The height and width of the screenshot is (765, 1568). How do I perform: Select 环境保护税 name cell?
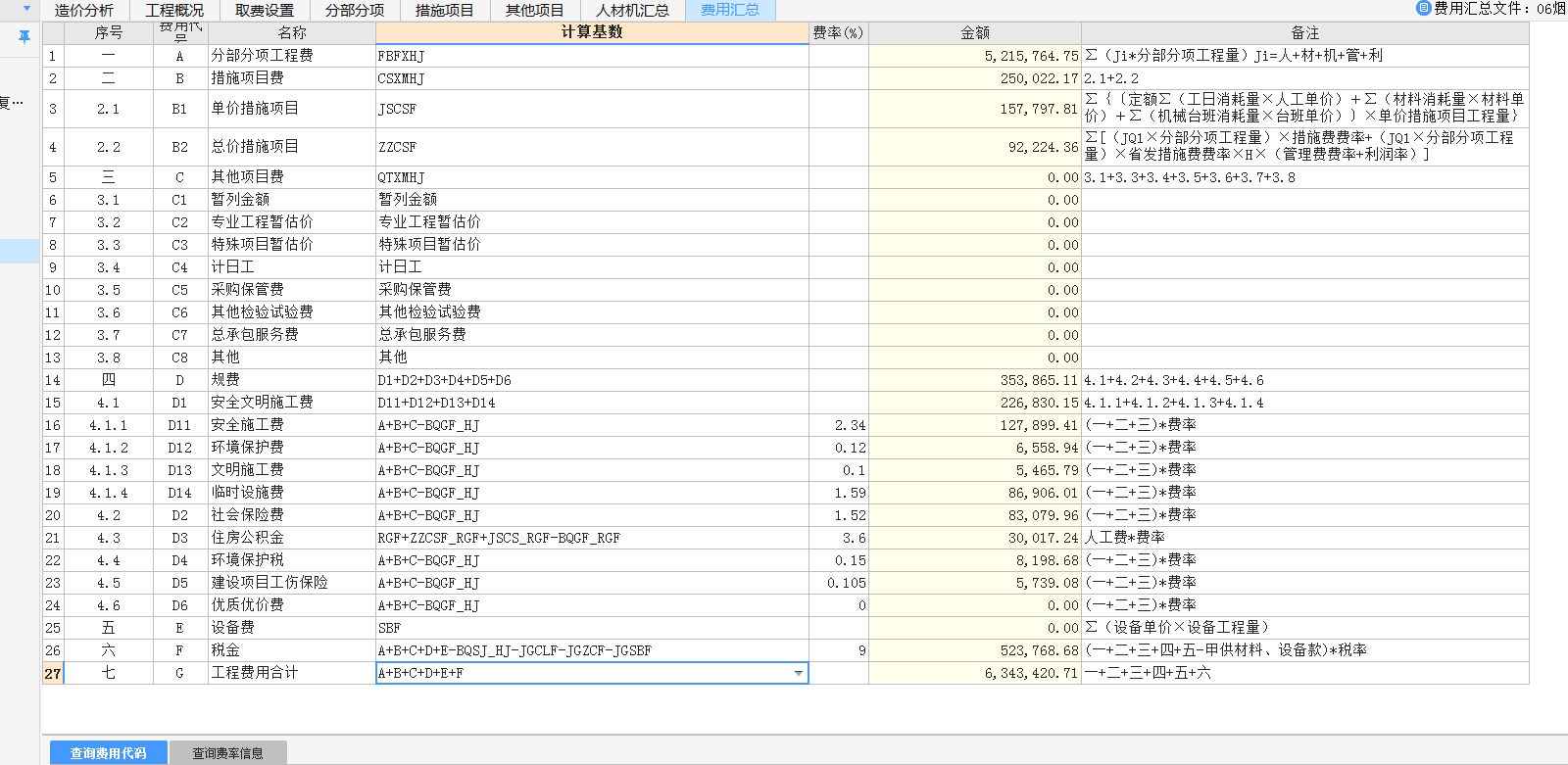[x=292, y=560]
